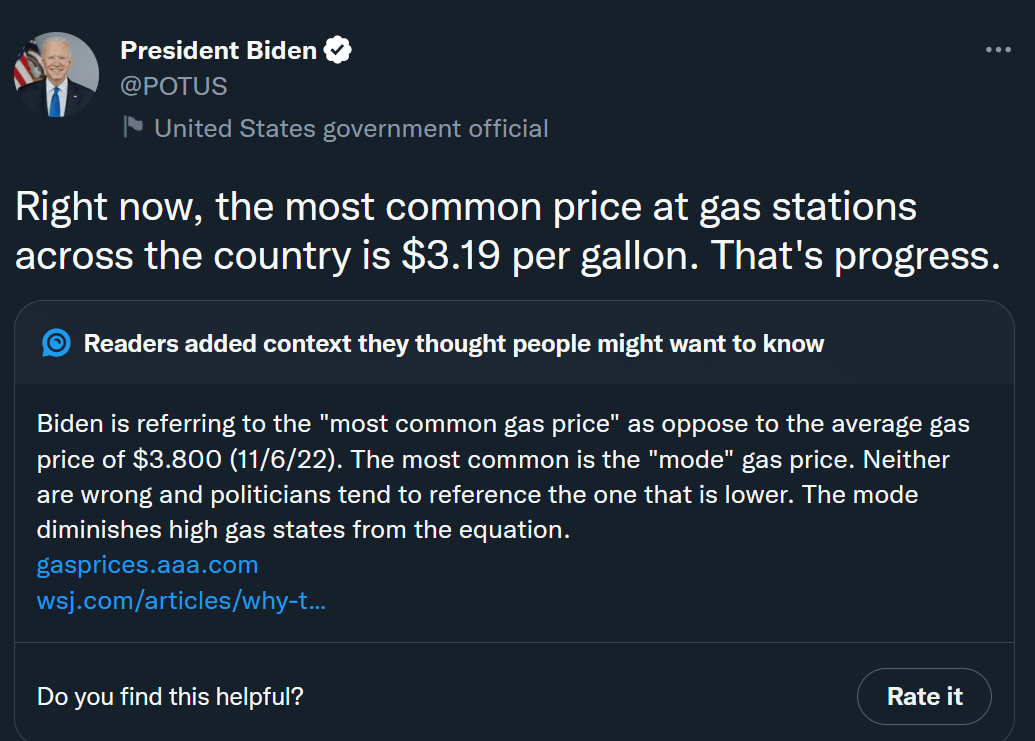This screenshot has height=741, width=1035.
Task: Click the Rate it button
Action: click(x=924, y=696)
